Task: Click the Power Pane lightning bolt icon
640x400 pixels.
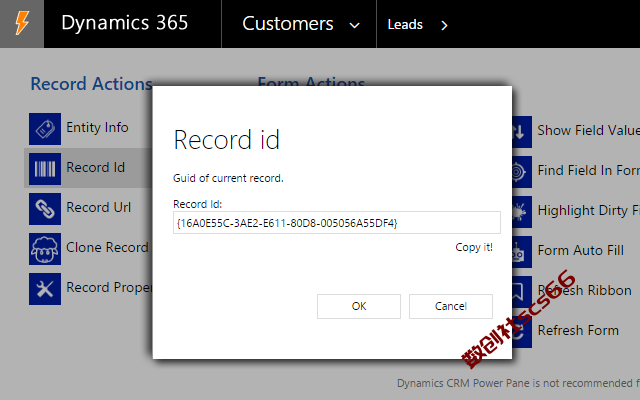Action: pos(22,24)
